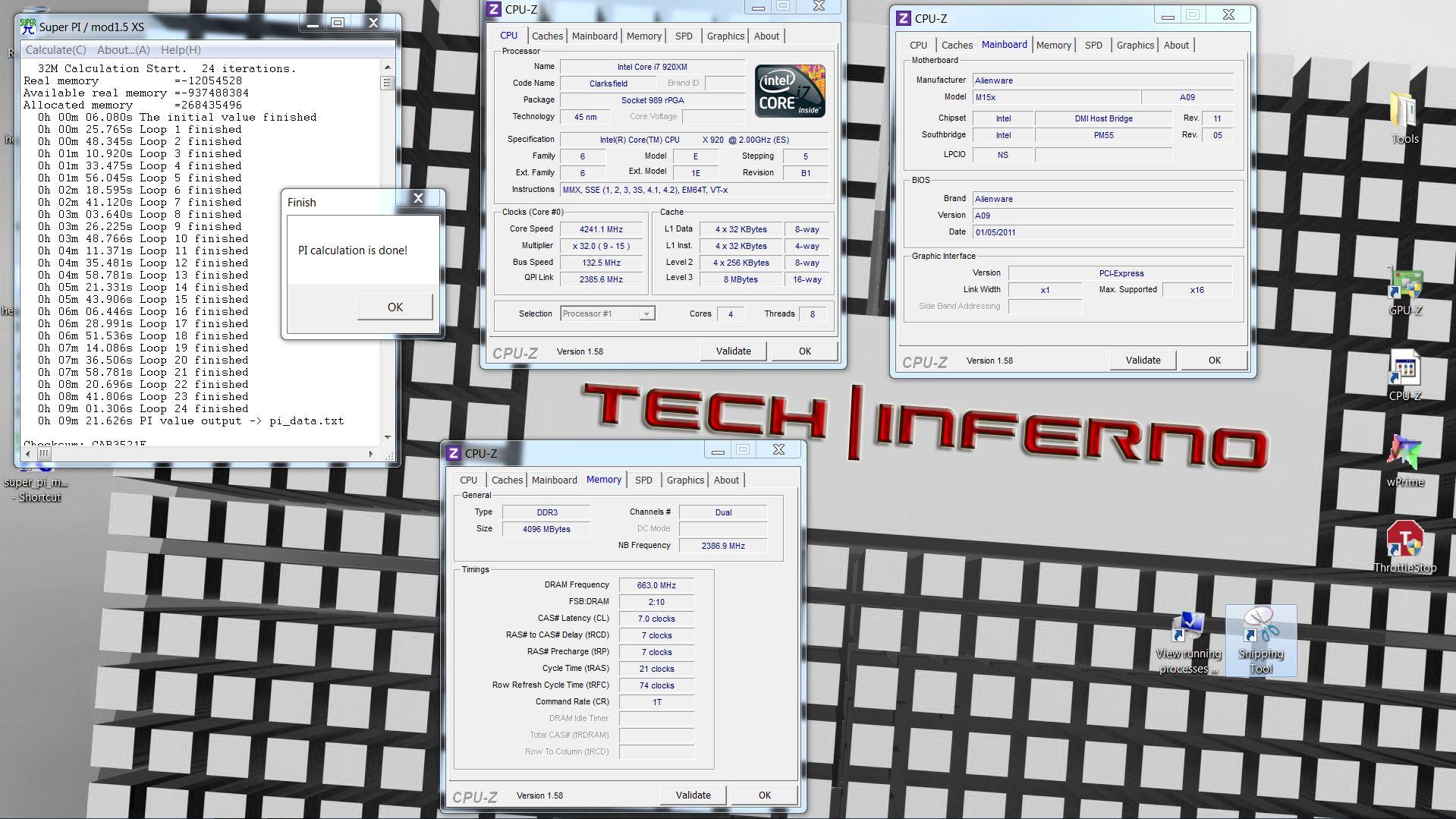Image resolution: width=1456 pixels, height=819 pixels.
Task: Click the Bus Speed value 132.5 MHz
Action: [601, 263]
